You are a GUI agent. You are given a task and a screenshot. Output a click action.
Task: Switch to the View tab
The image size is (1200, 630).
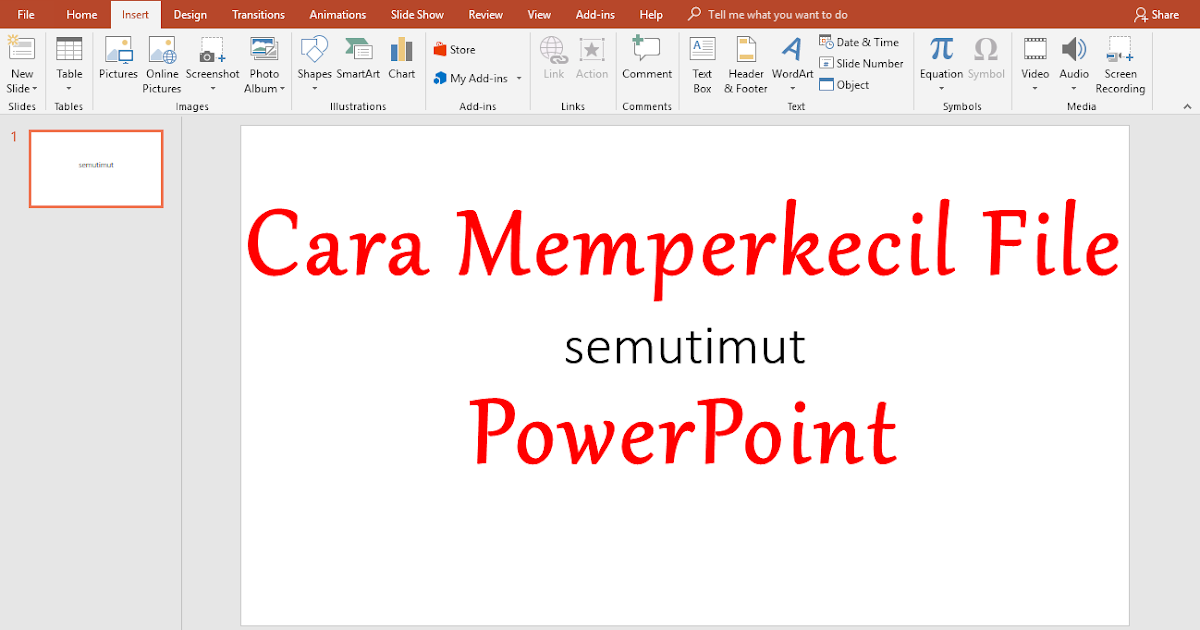[x=539, y=15]
